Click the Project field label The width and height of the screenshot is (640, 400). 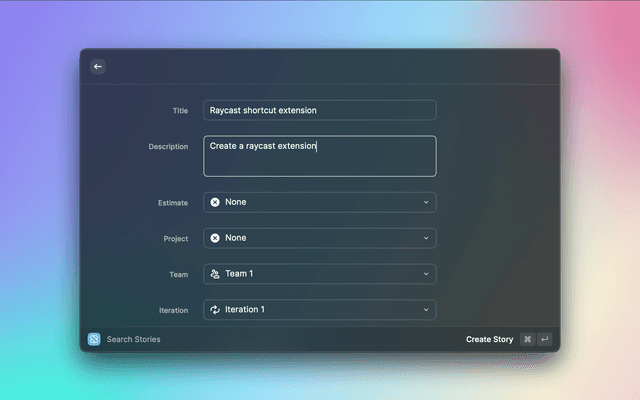(x=175, y=239)
